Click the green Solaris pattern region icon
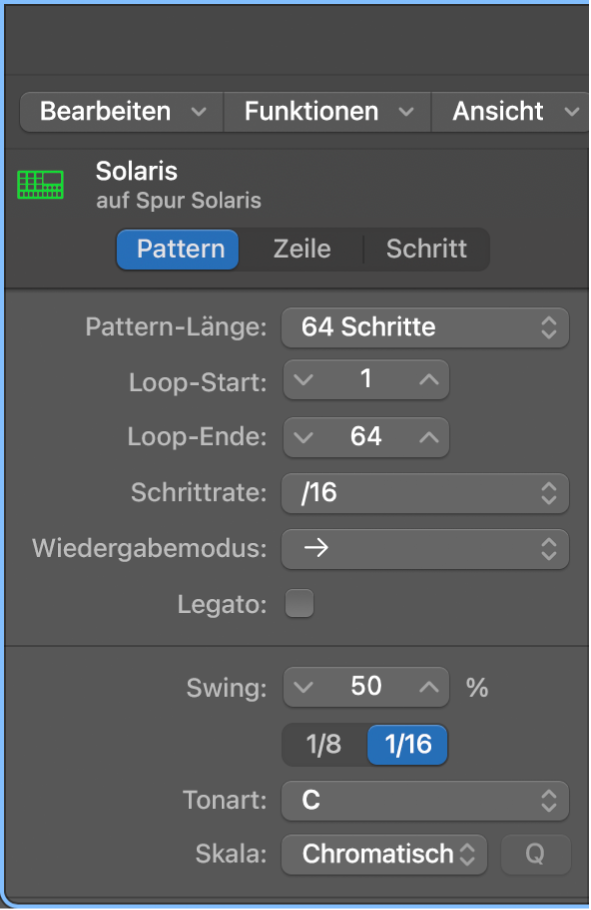This screenshot has height=910, width=591. [x=40, y=184]
